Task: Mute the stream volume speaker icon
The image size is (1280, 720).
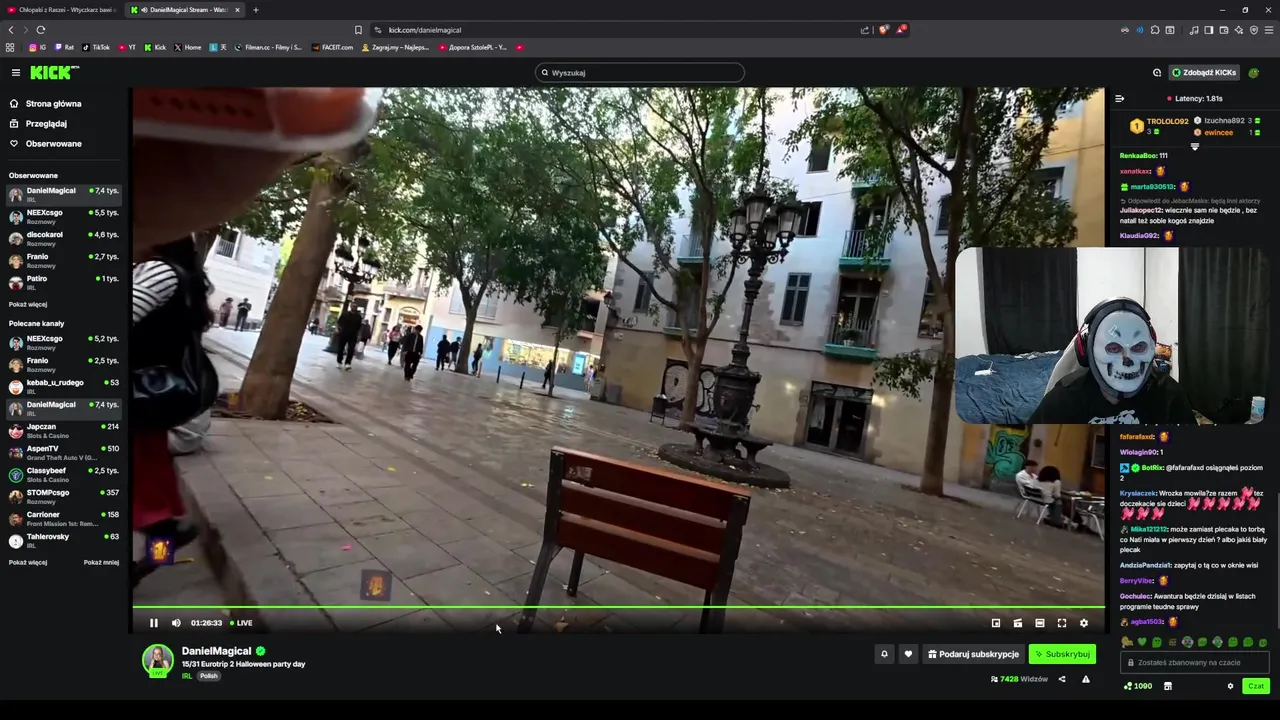Action: click(x=176, y=623)
